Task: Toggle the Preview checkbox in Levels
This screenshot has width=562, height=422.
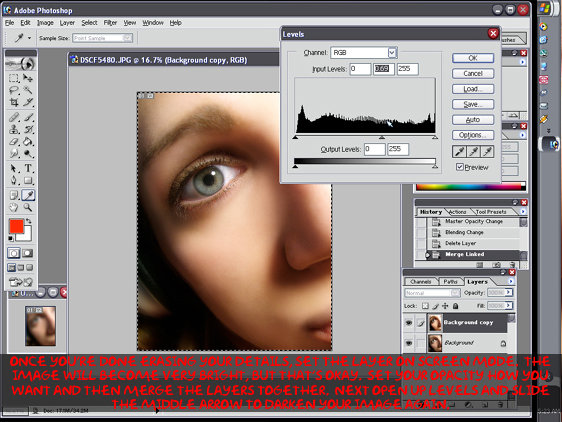Action: pos(459,167)
